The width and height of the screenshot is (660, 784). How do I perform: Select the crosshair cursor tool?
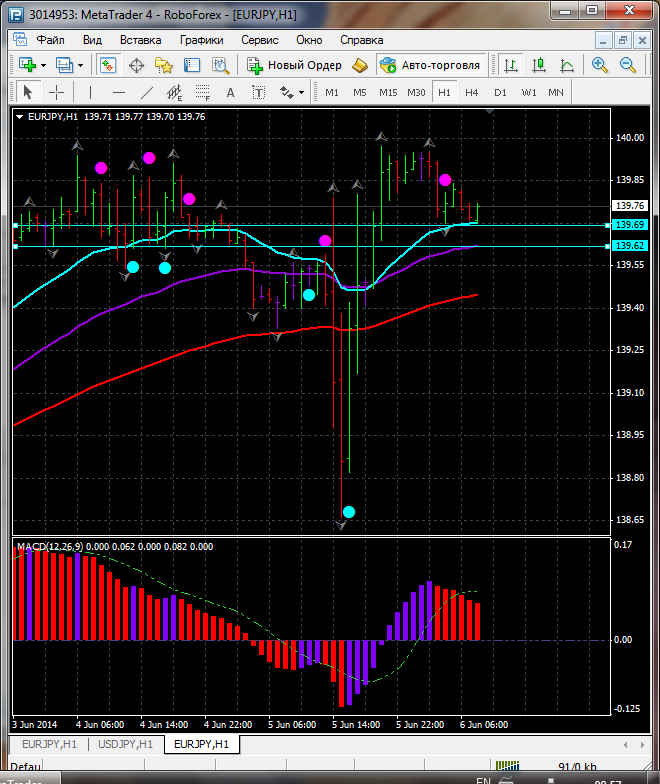tap(57, 92)
